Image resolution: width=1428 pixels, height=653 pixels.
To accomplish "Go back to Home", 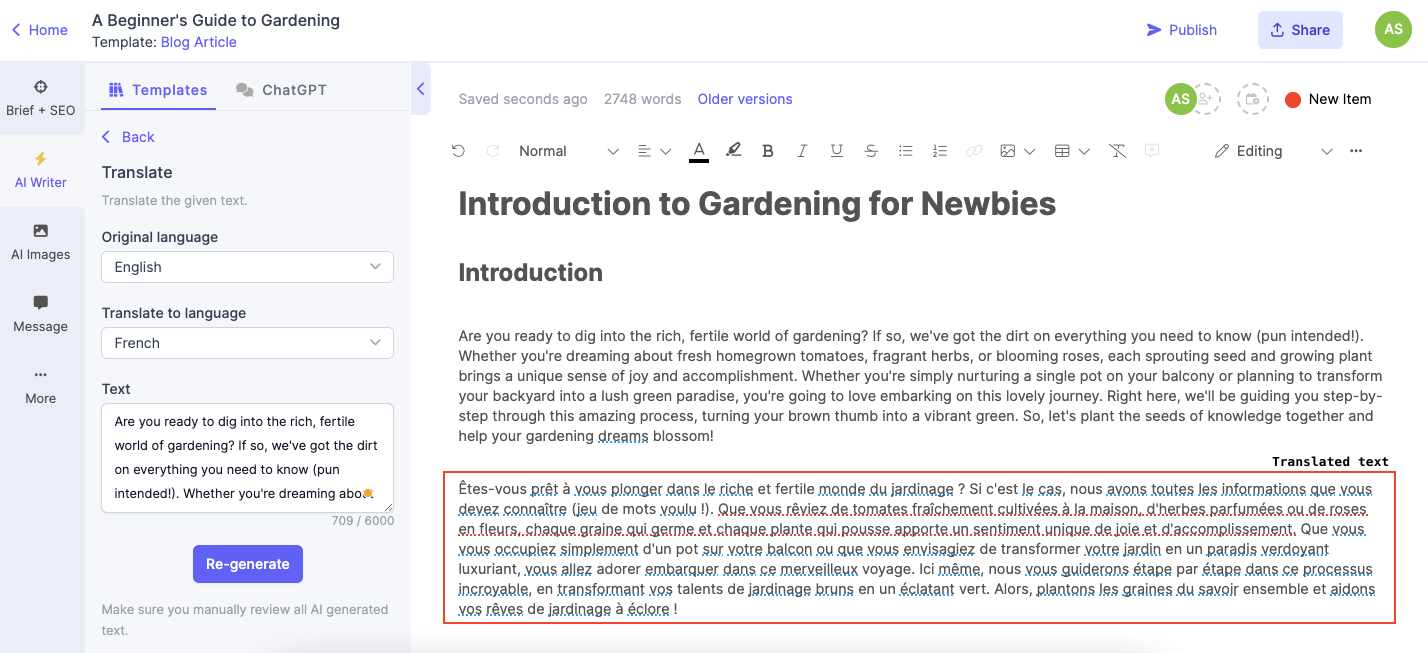I will pyautogui.click(x=39, y=30).
